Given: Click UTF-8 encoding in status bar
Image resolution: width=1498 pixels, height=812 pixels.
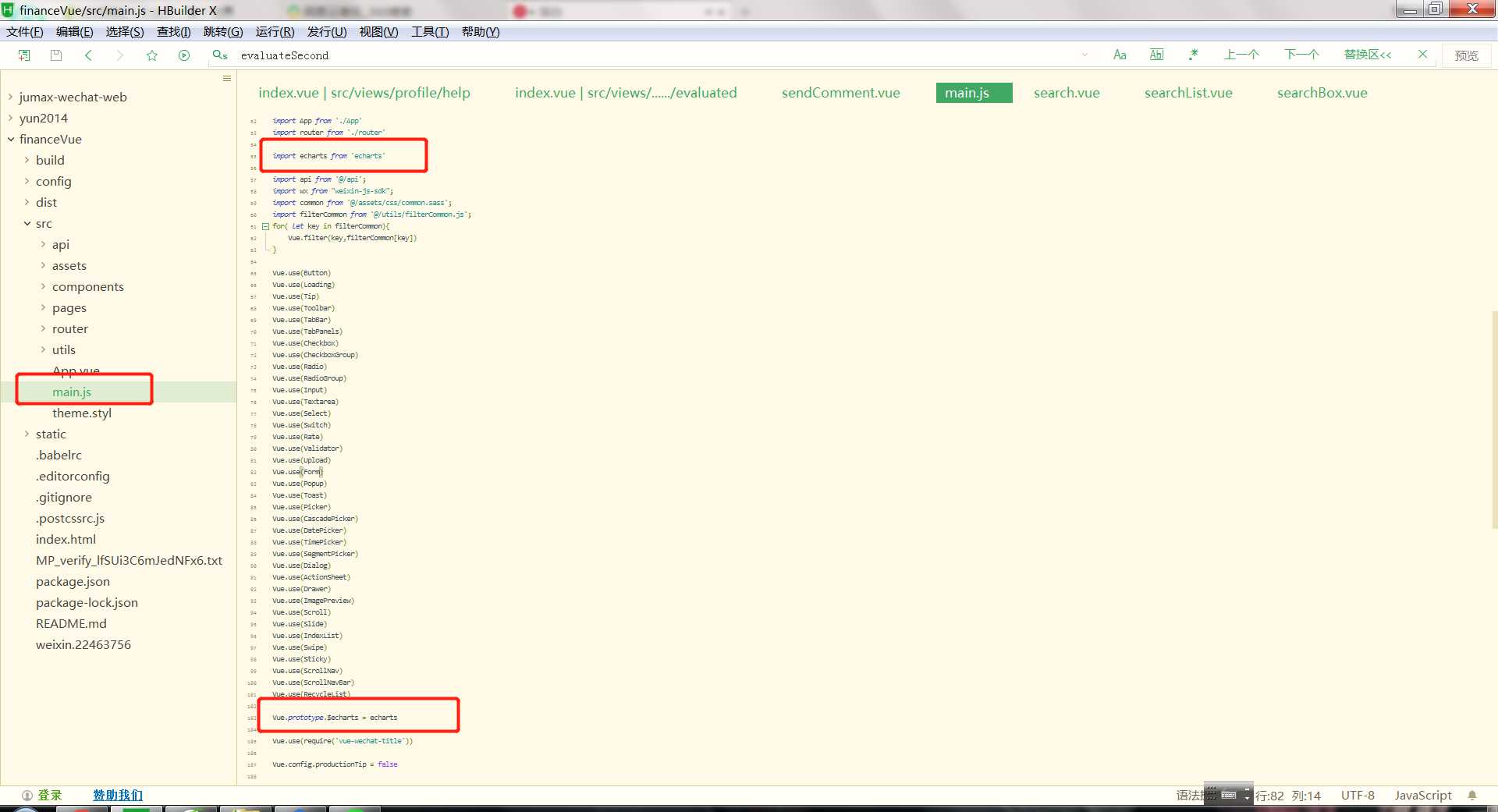Looking at the screenshot, I should [x=1358, y=796].
